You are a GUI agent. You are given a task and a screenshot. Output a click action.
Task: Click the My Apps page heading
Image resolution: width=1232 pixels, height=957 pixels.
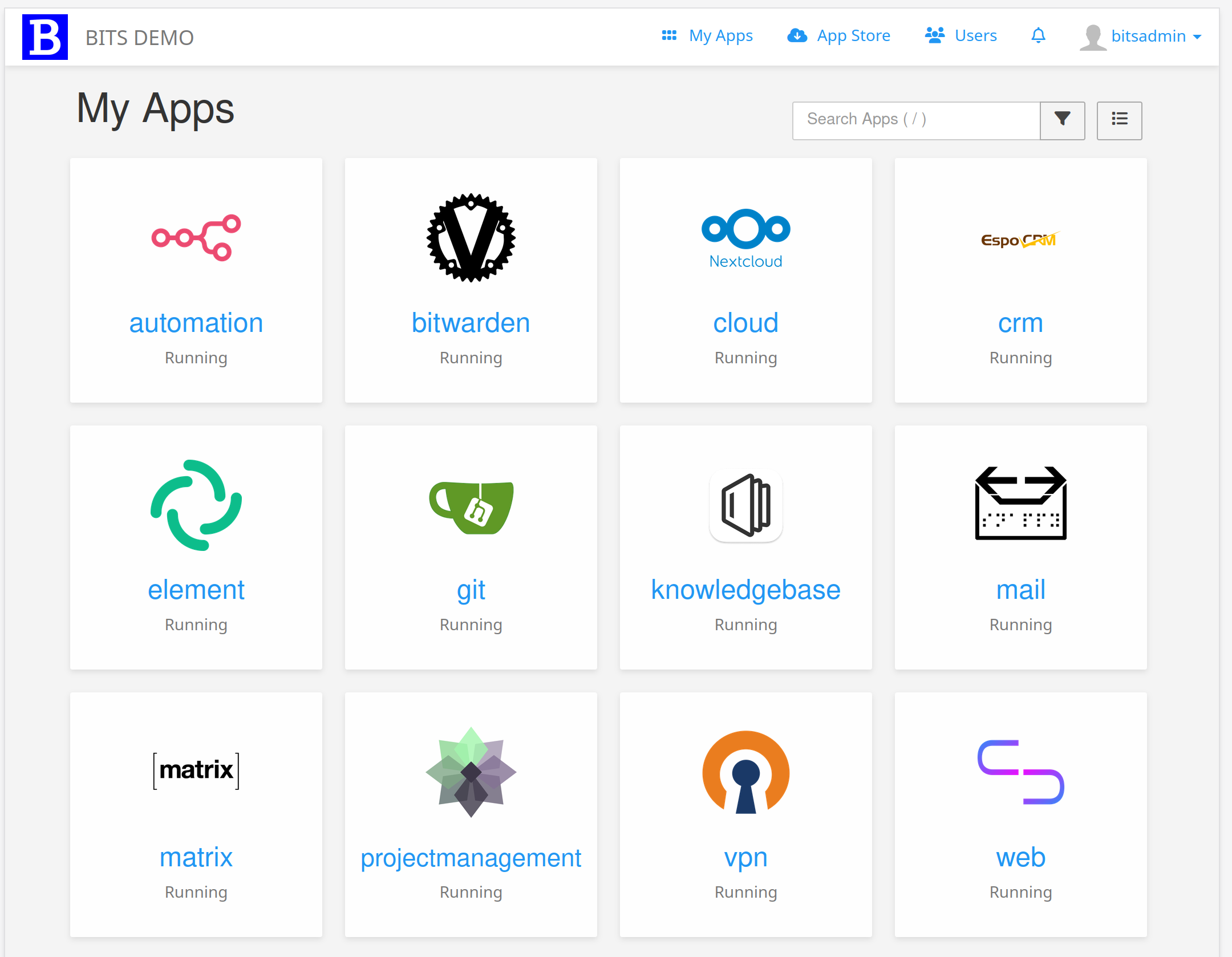pyautogui.click(x=155, y=109)
